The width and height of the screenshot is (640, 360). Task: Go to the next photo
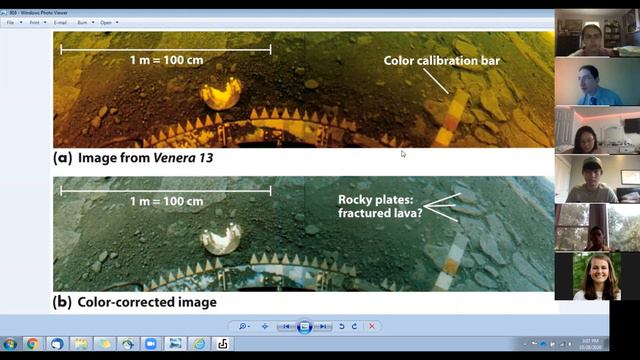coord(323,327)
